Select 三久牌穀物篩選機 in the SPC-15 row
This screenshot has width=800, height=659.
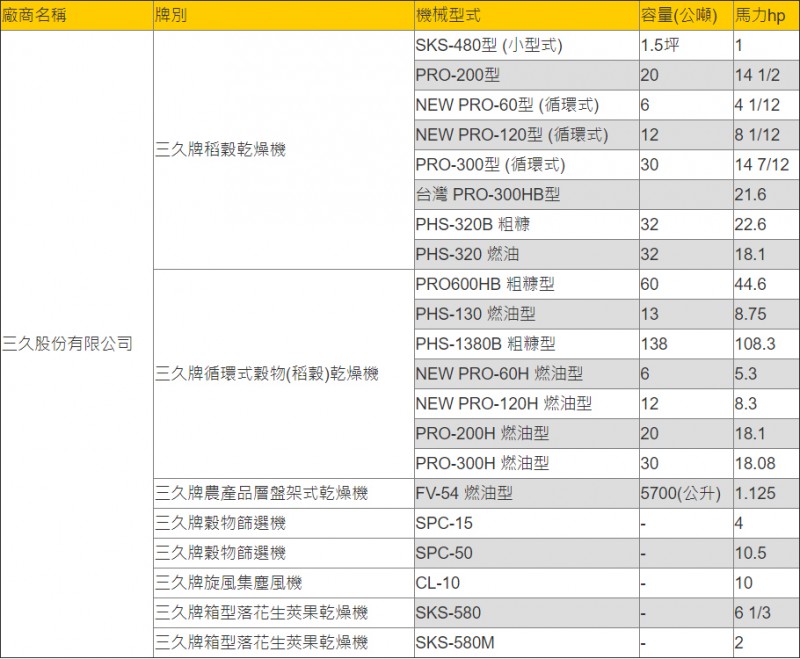click(x=284, y=523)
